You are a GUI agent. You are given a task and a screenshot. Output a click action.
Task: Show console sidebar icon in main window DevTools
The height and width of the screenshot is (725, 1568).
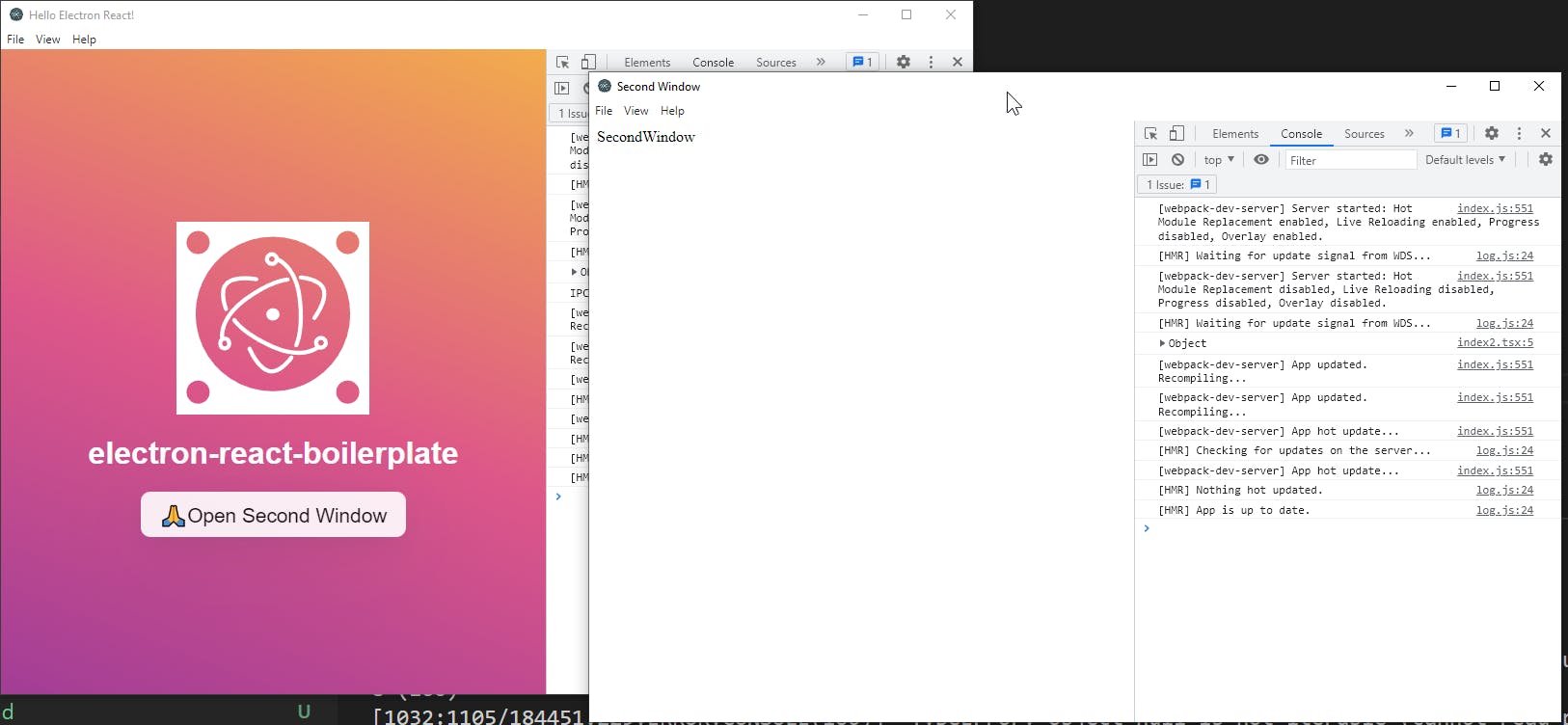pyautogui.click(x=562, y=88)
